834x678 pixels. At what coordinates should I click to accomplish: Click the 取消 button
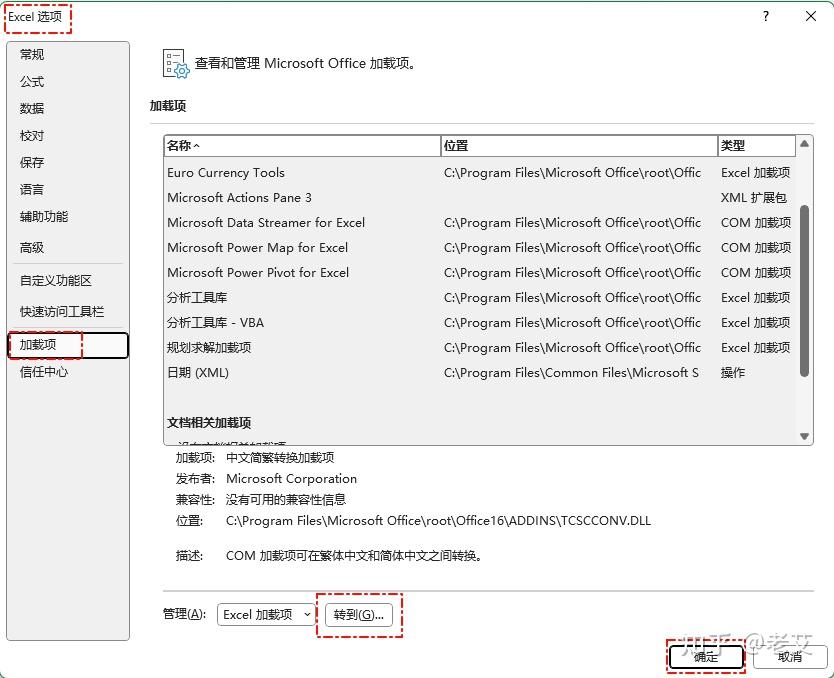click(x=791, y=657)
